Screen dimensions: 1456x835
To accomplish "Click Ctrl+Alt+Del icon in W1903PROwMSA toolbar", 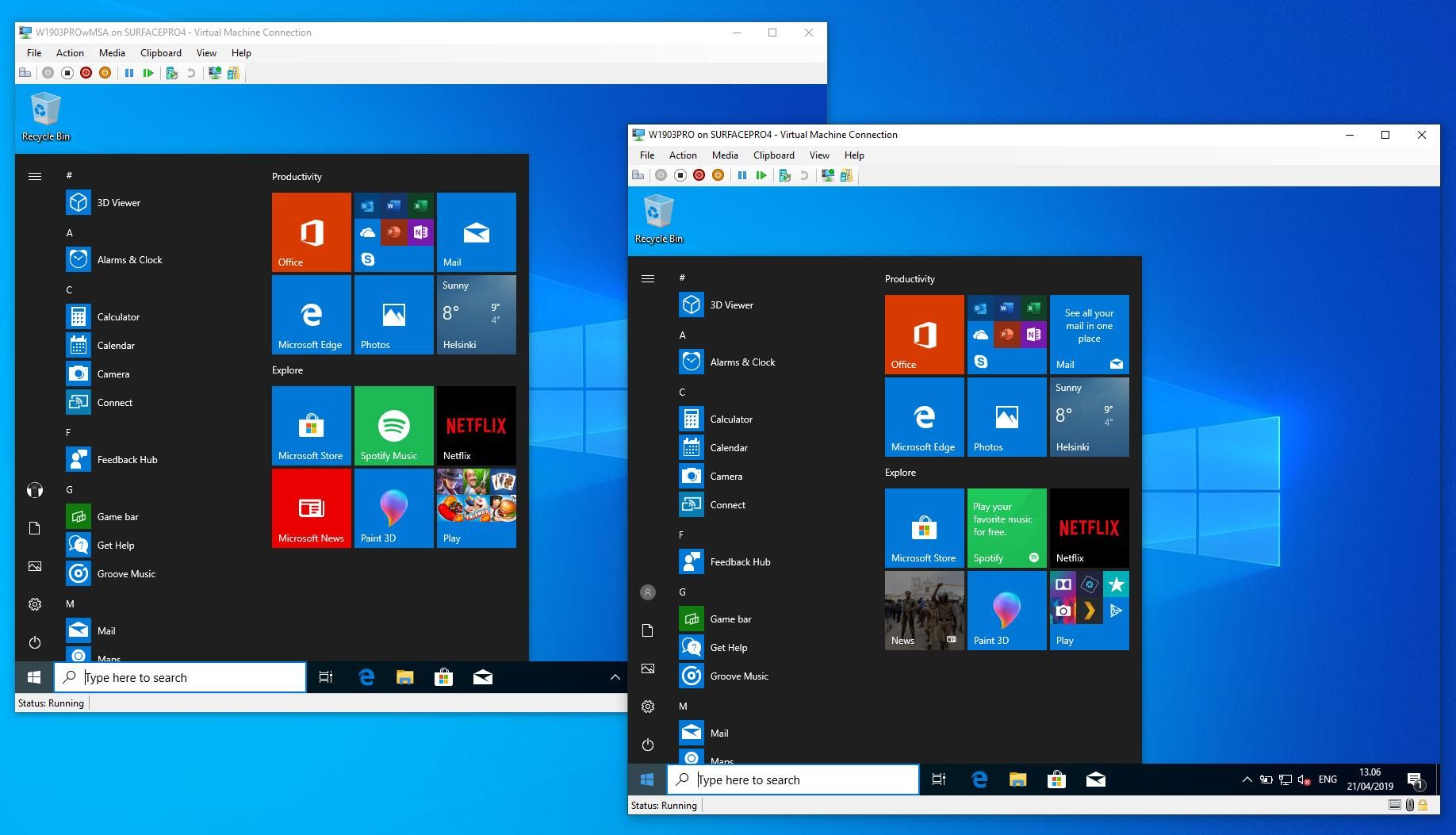I will [25, 73].
